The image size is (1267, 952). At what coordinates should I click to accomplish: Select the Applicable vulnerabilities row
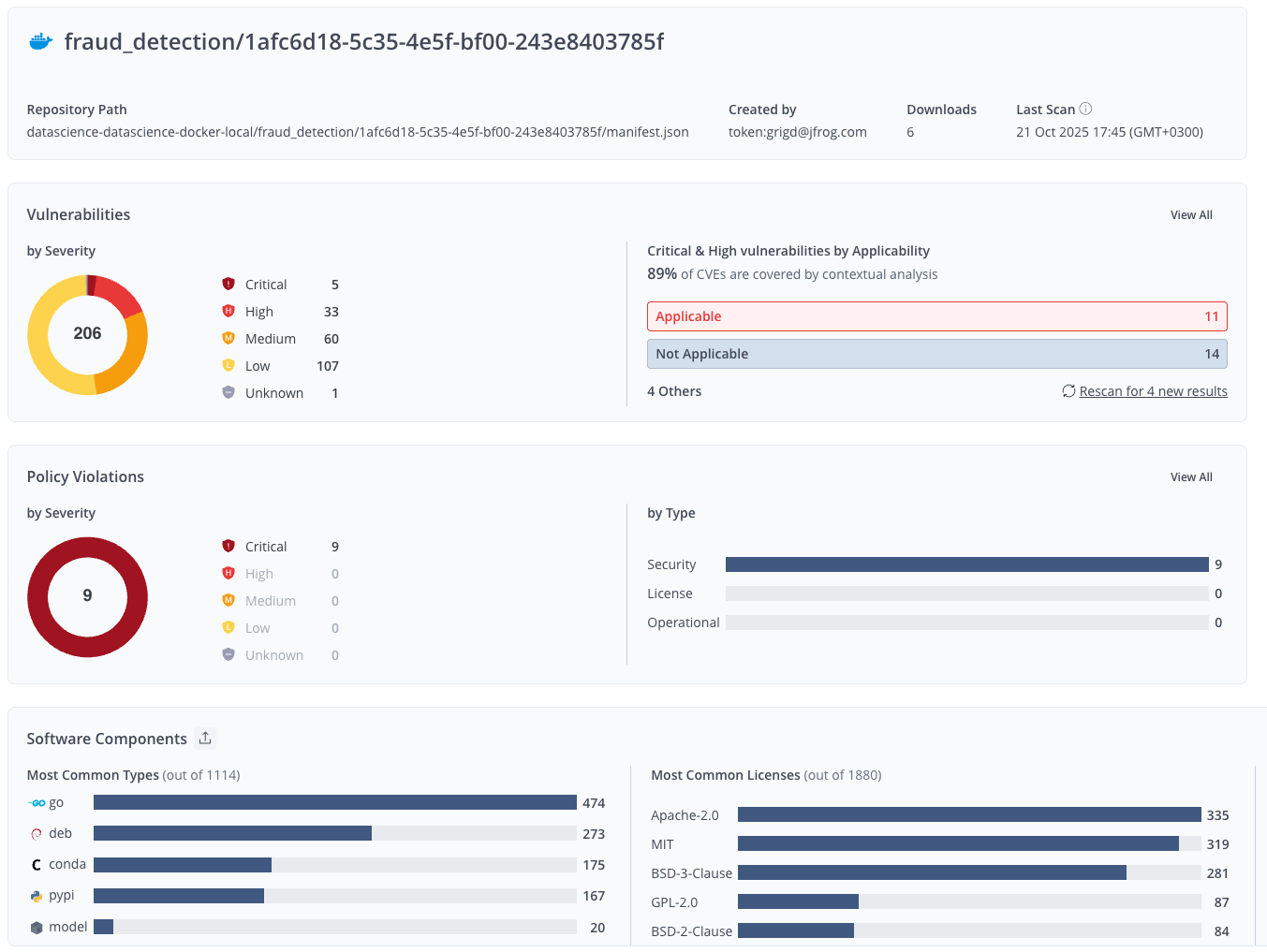936,316
